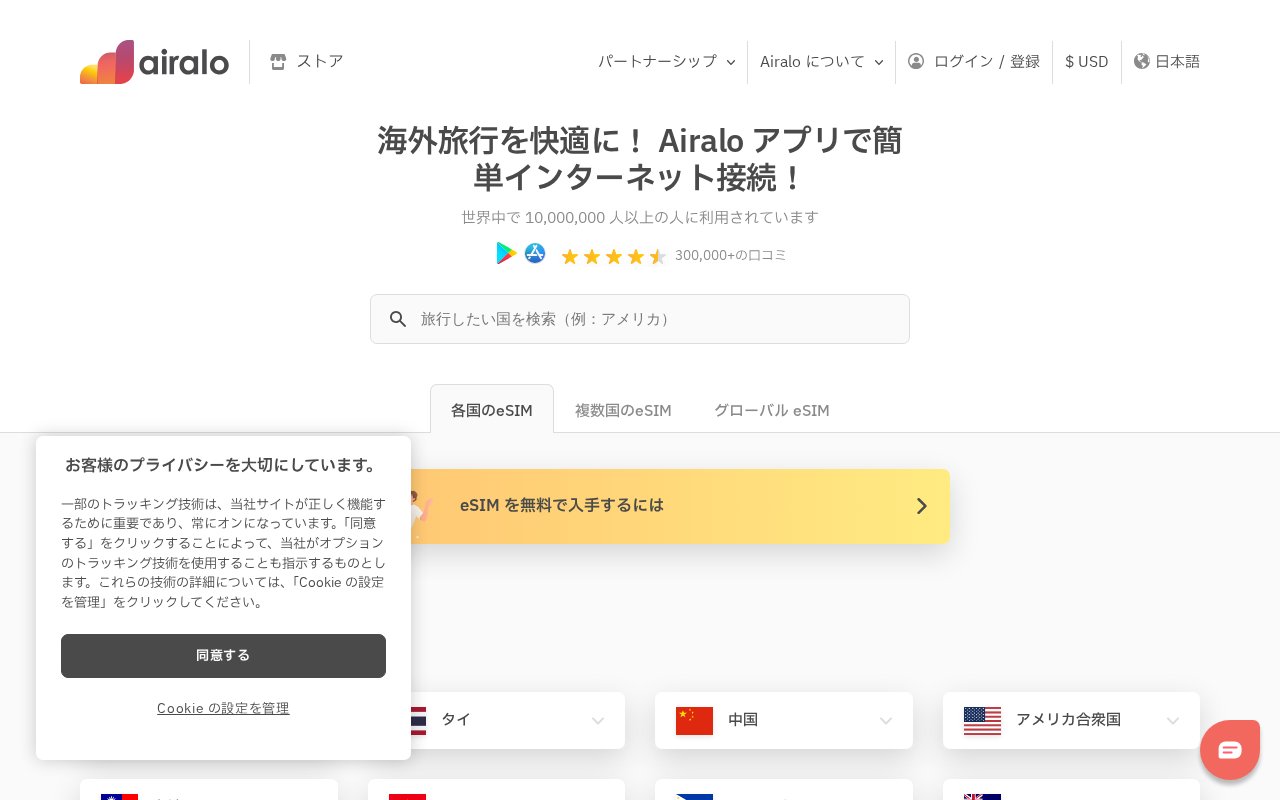Select the アメリカ合衆国 country card
This screenshot has height=800, width=1280.
1071,720
